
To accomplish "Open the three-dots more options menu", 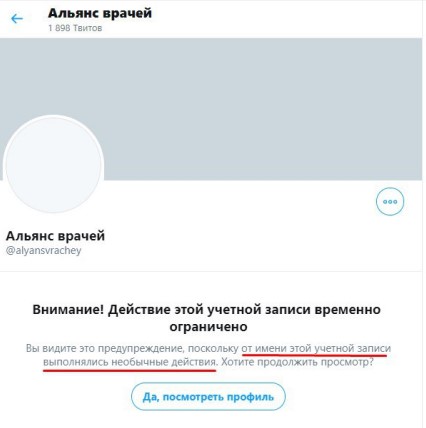I will click(390, 202).
